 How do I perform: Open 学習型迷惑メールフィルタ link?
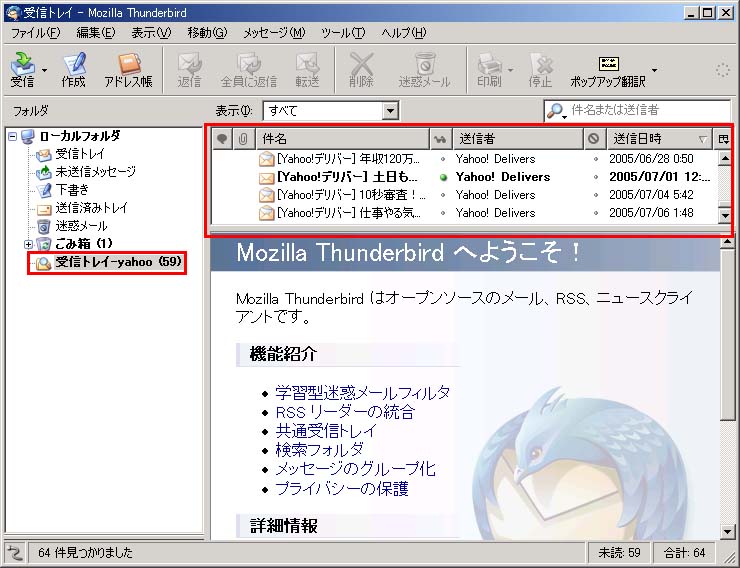tap(362, 393)
